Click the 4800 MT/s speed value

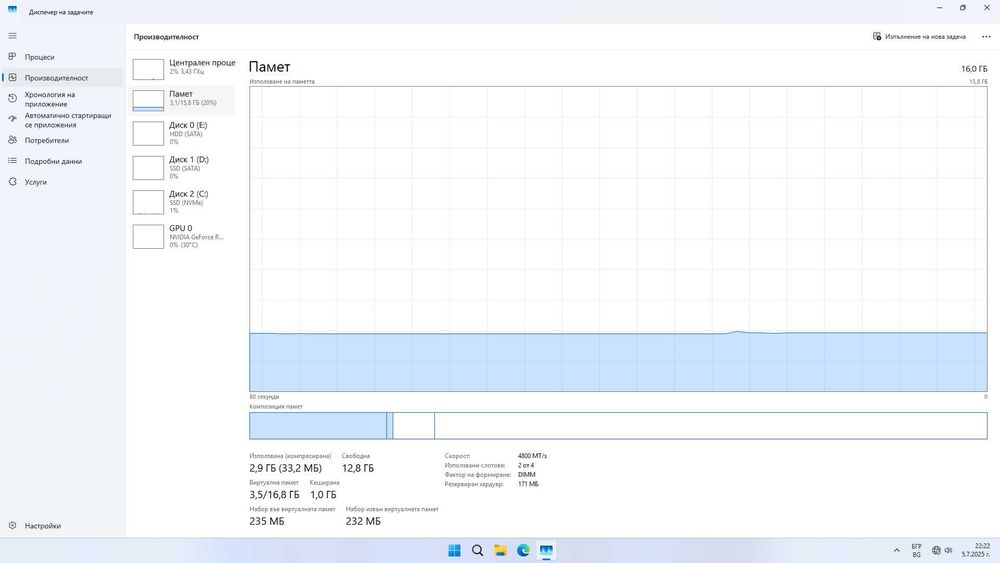532,456
